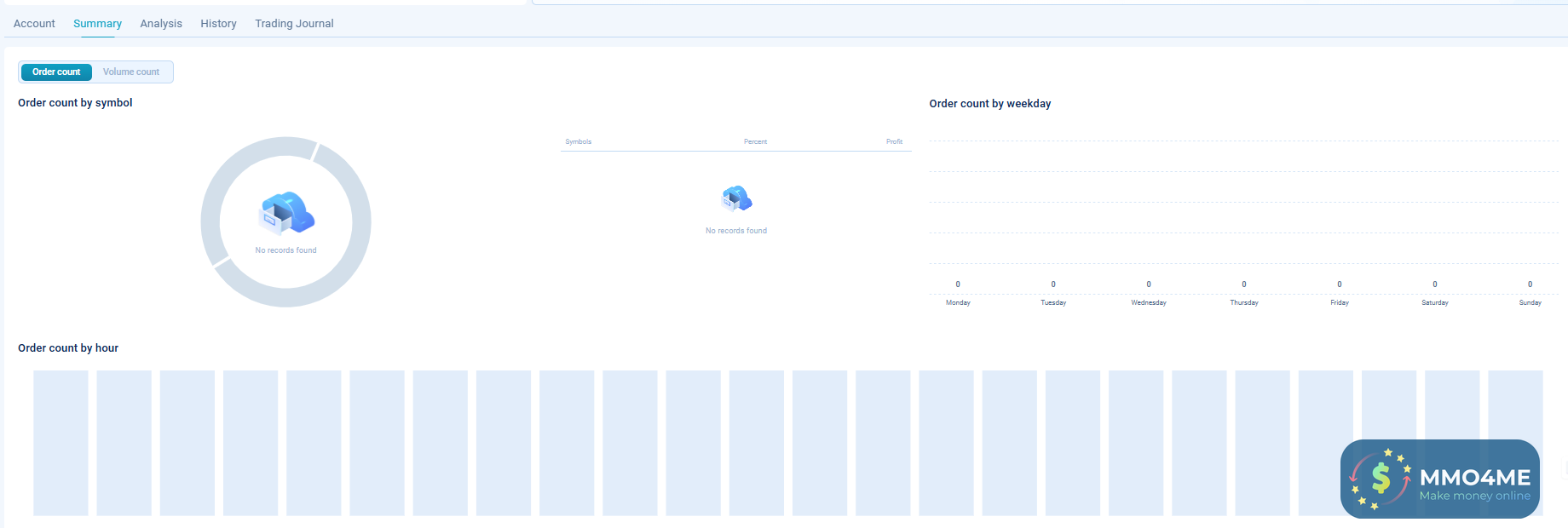Click the Friday label on weekday chart

(x=1340, y=303)
